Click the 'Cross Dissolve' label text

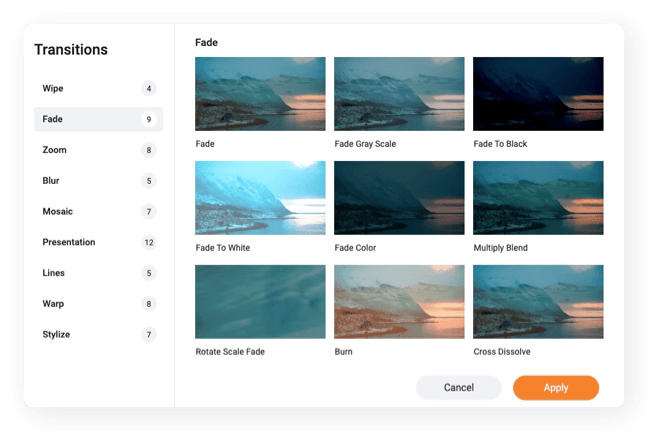tap(502, 352)
